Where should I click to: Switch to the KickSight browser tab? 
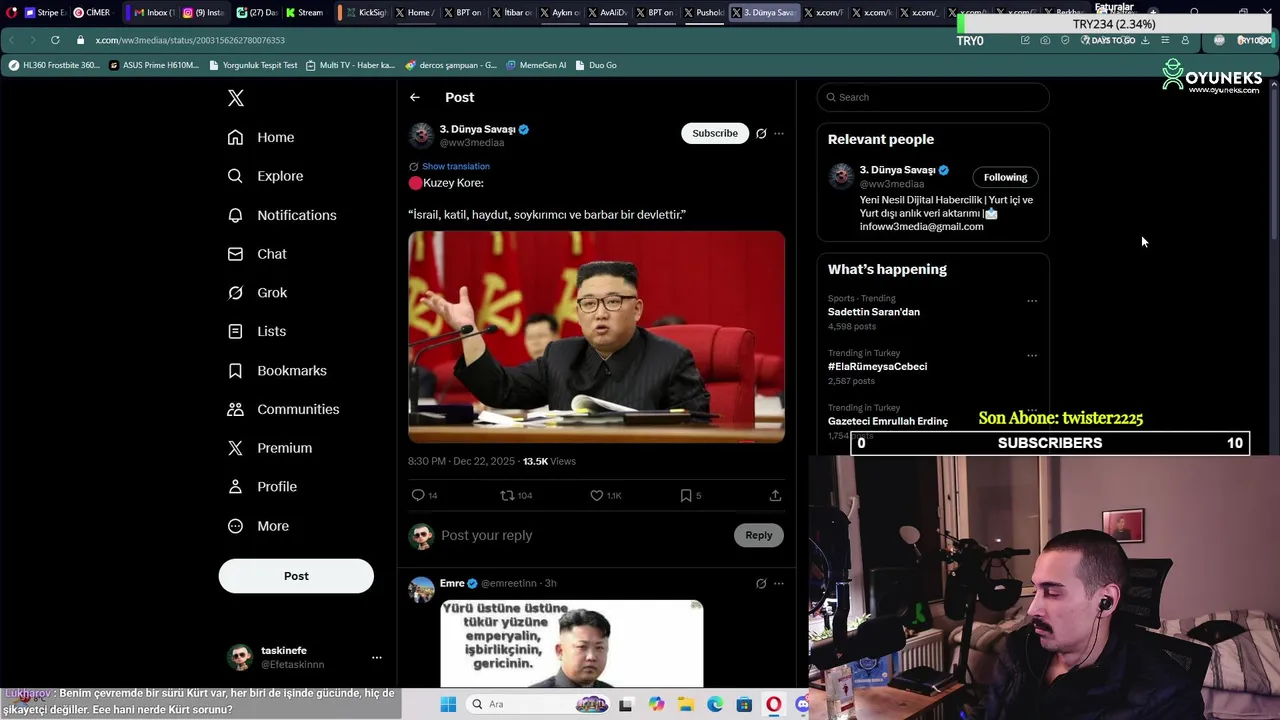[366, 13]
